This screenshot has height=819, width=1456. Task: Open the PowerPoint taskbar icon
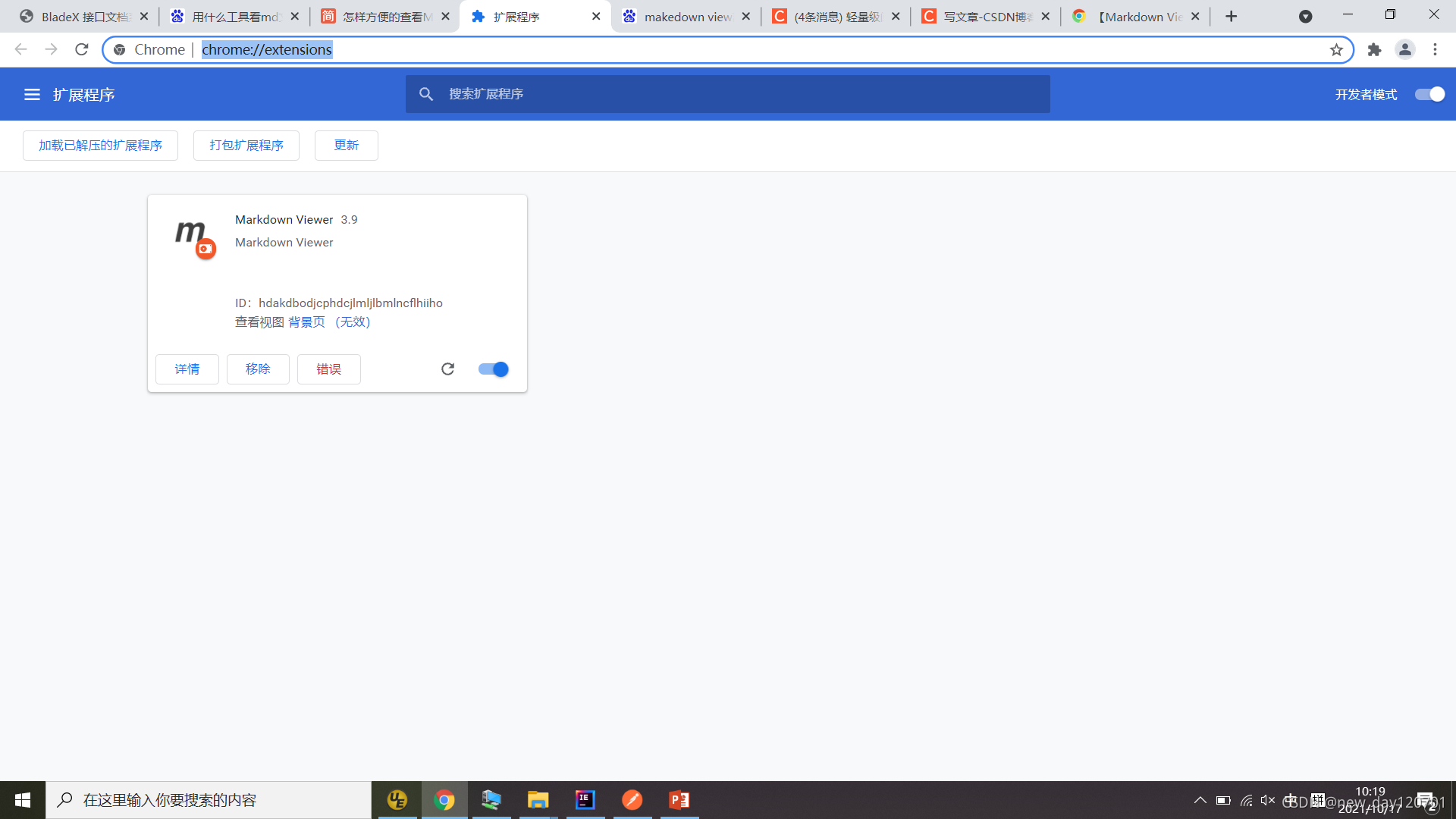pyautogui.click(x=679, y=800)
